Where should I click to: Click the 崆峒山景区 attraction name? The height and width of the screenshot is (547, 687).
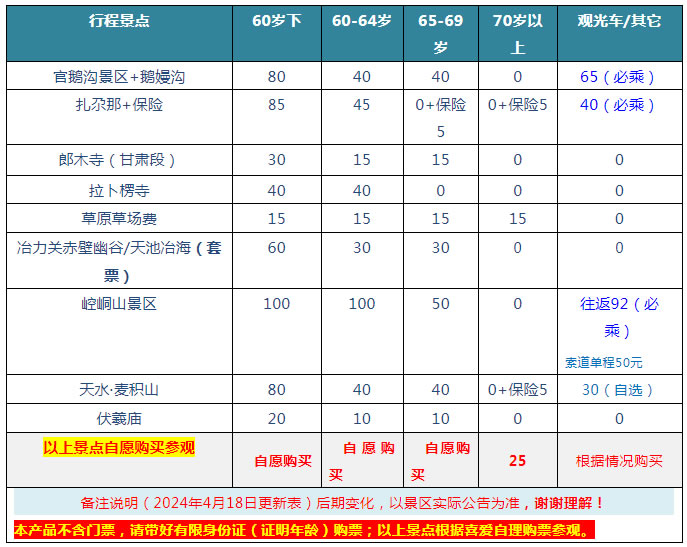119,304
